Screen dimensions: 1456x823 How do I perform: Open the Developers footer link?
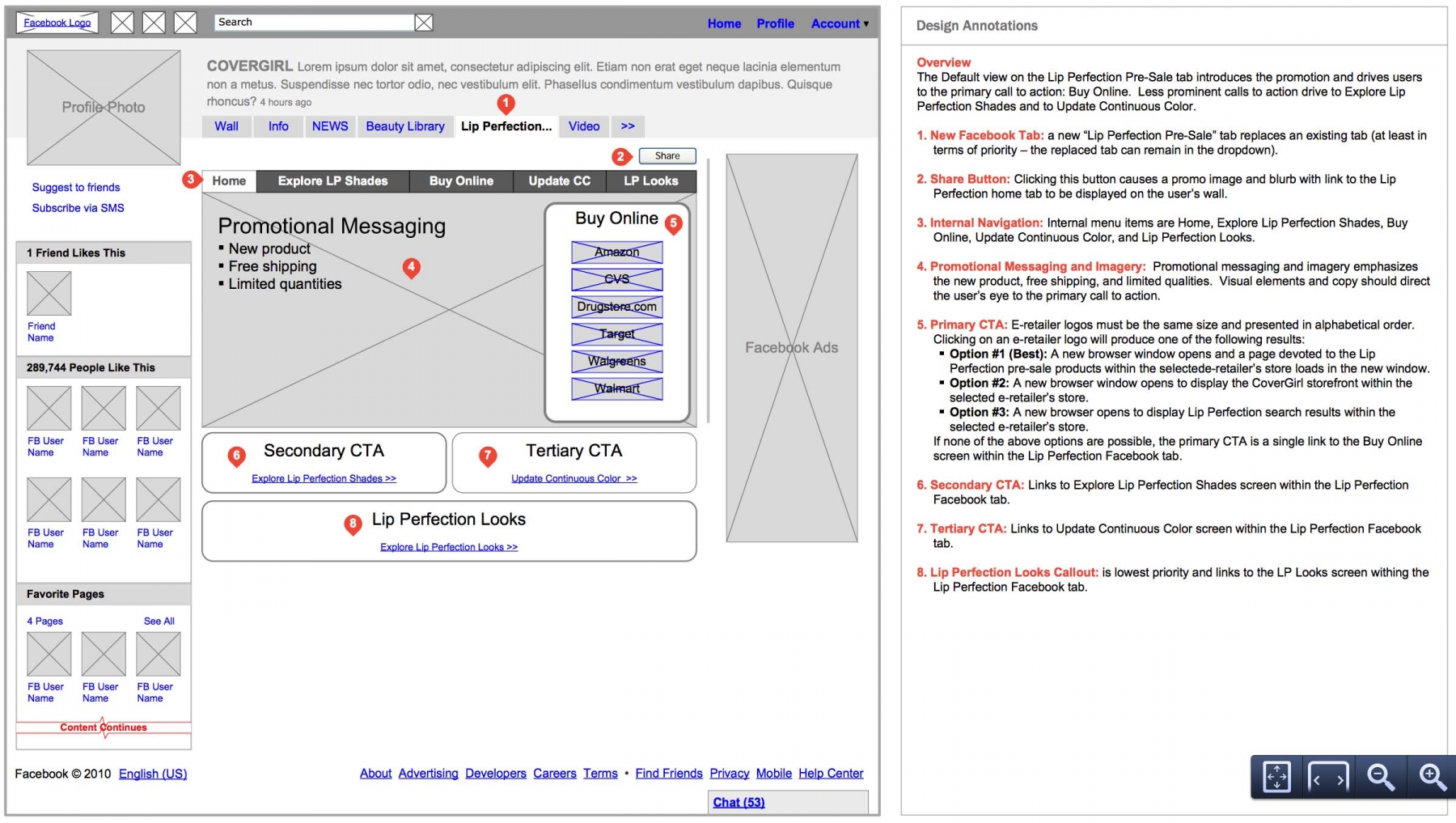(x=496, y=774)
